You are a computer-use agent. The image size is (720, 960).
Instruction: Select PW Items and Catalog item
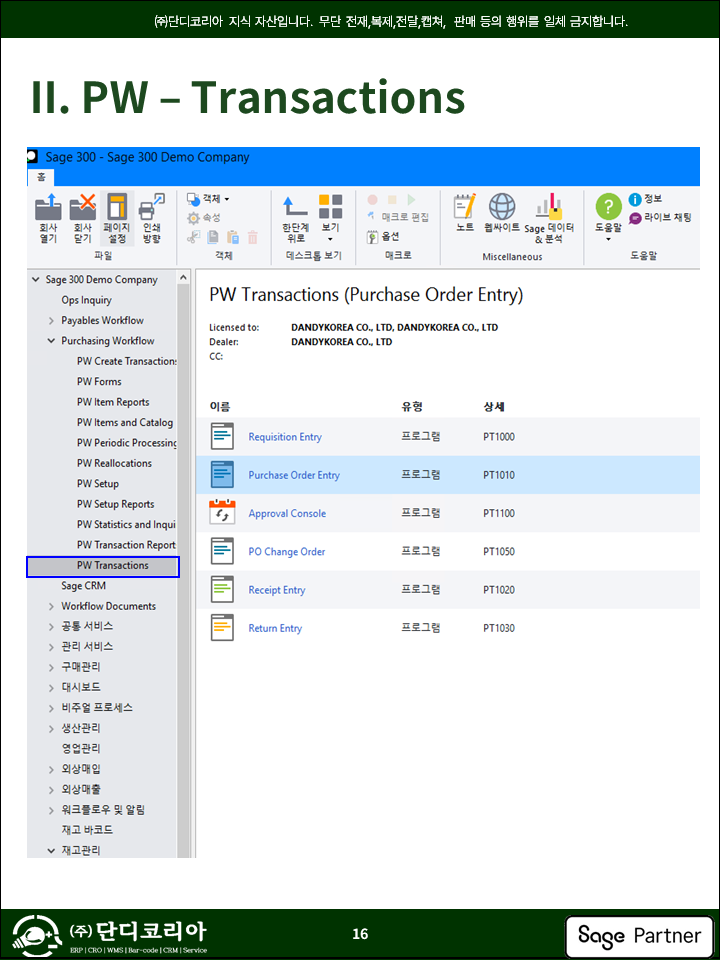click(x=125, y=422)
